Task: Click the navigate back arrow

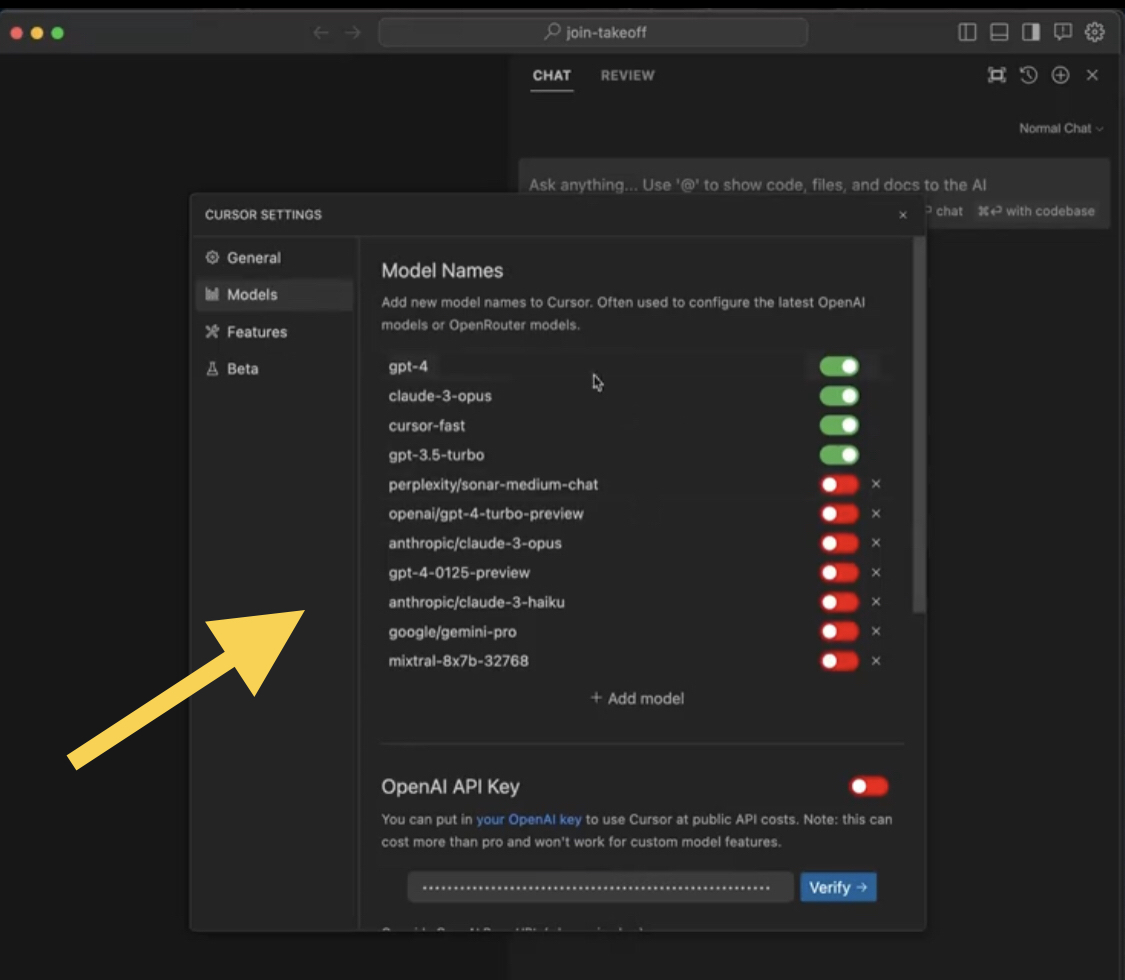Action: pyautogui.click(x=321, y=32)
